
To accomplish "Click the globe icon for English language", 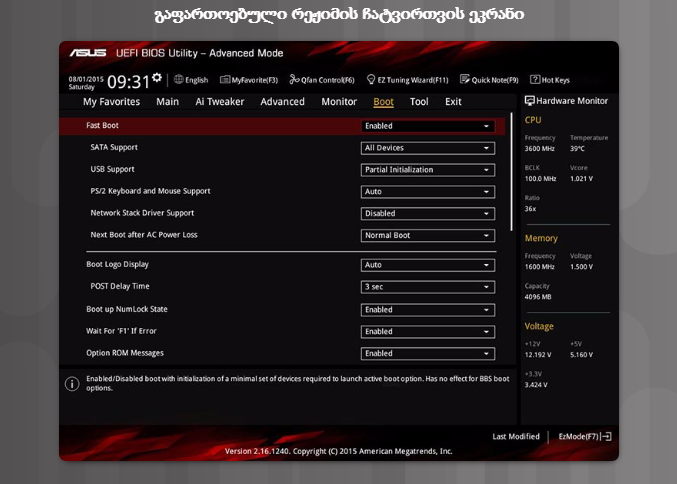I will (x=179, y=80).
